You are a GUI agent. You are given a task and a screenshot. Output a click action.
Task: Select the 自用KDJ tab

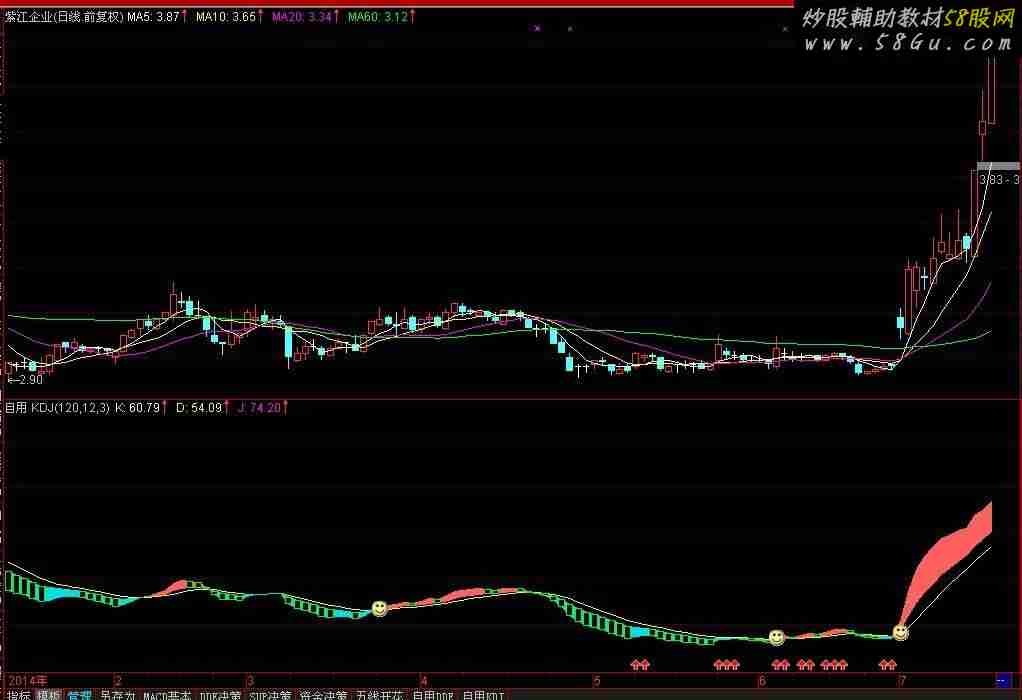coord(483,695)
